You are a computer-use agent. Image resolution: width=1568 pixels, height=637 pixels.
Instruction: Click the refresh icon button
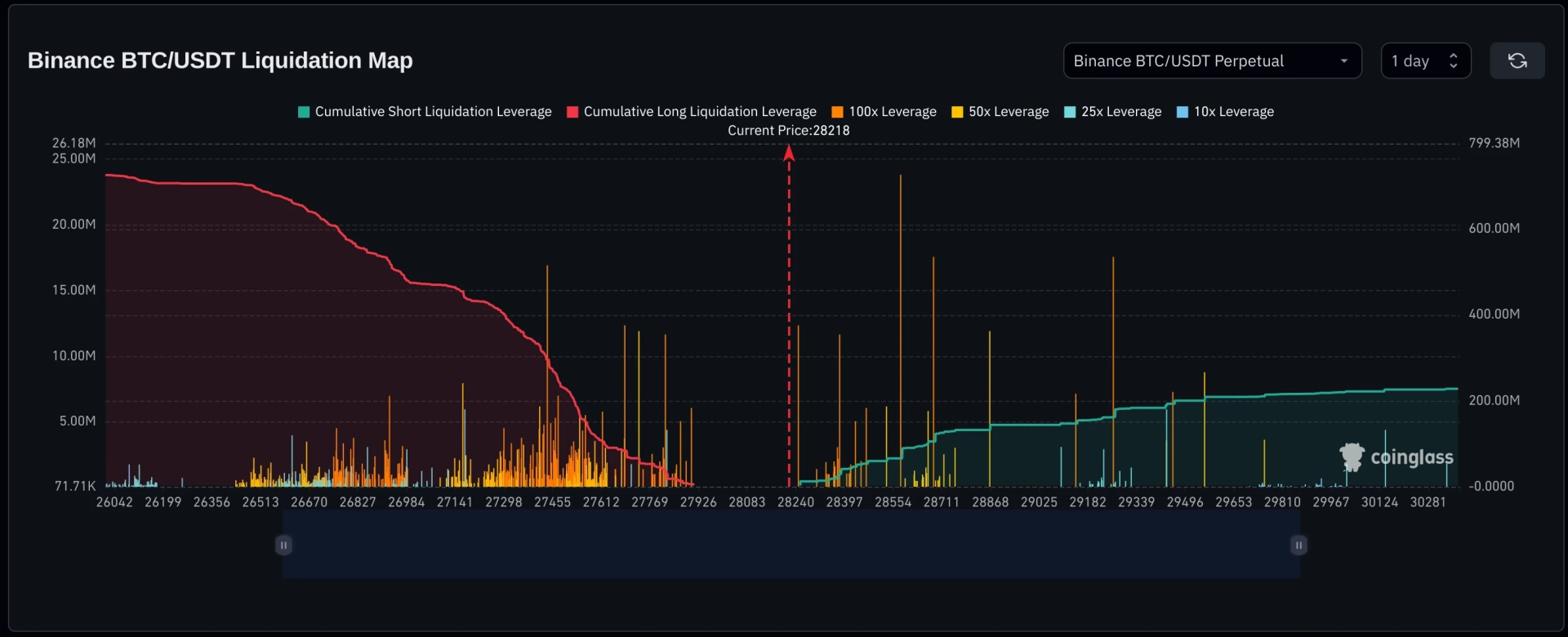[1517, 60]
